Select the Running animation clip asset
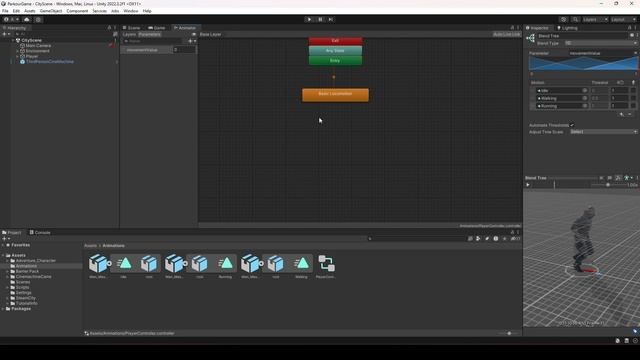 [x=225, y=267]
